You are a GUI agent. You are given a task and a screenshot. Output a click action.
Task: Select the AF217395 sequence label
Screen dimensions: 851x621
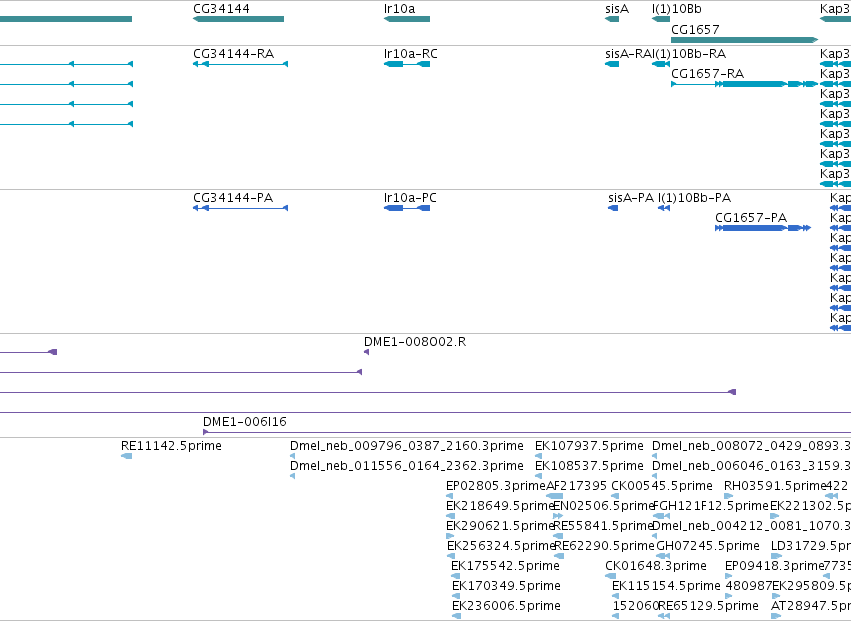[576, 486]
